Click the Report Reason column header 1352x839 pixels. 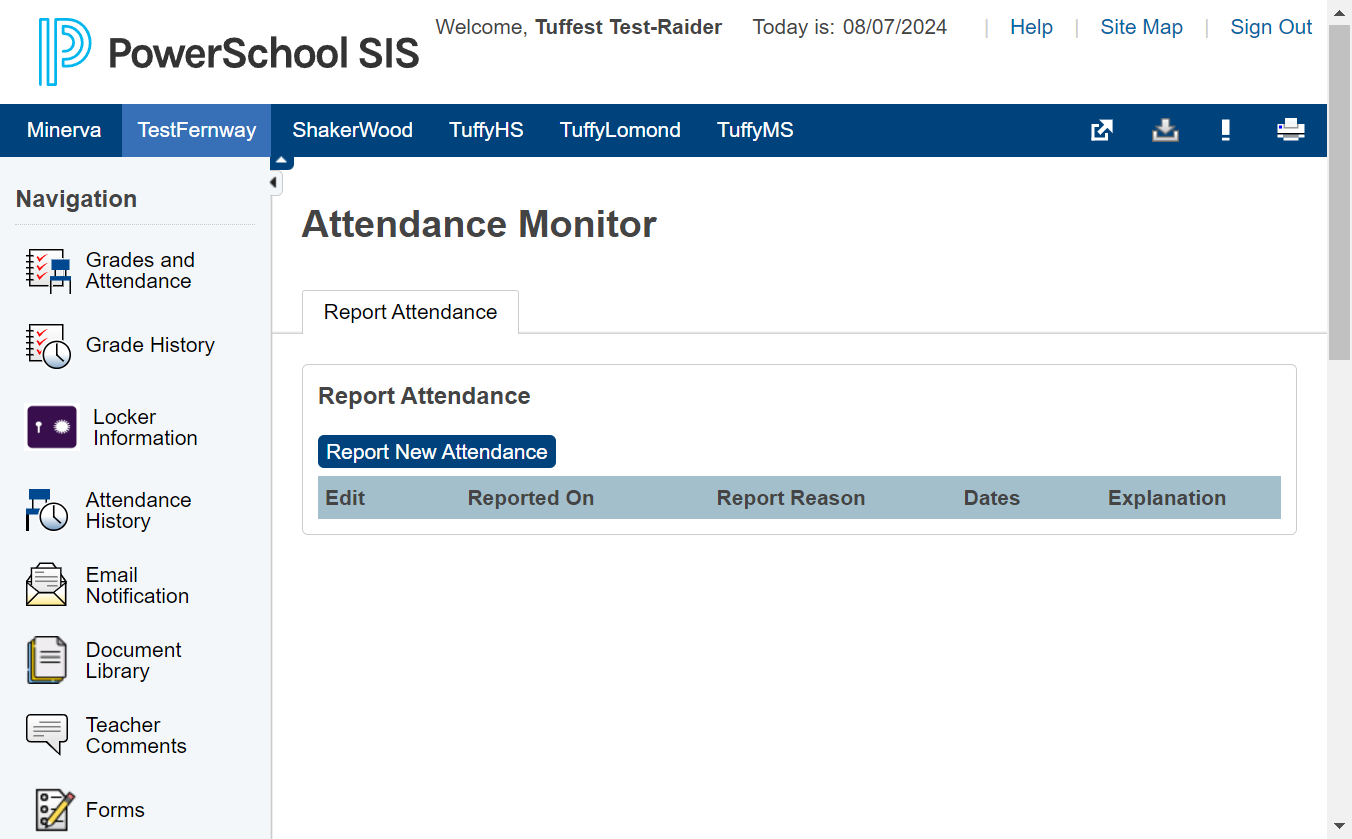pos(791,498)
